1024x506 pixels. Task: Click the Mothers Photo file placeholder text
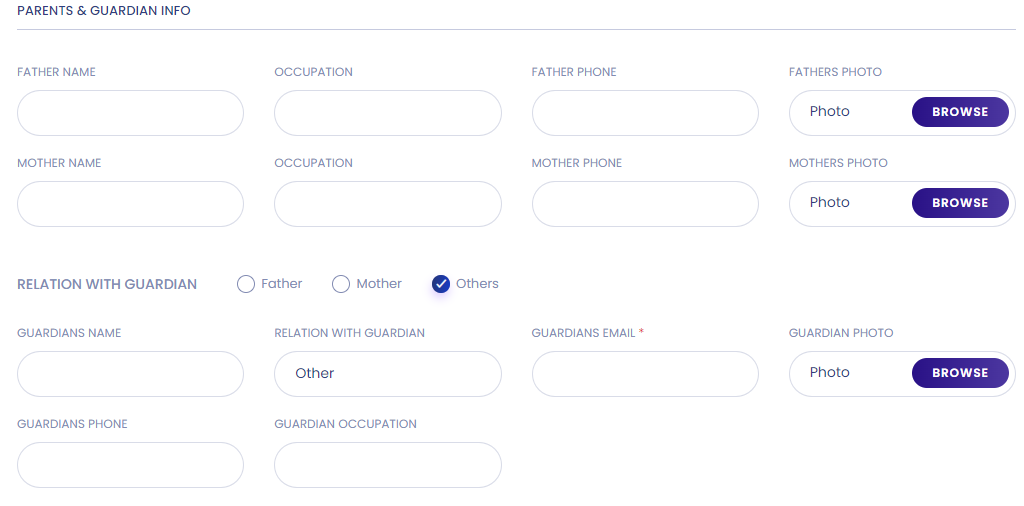click(x=830, y=203)
